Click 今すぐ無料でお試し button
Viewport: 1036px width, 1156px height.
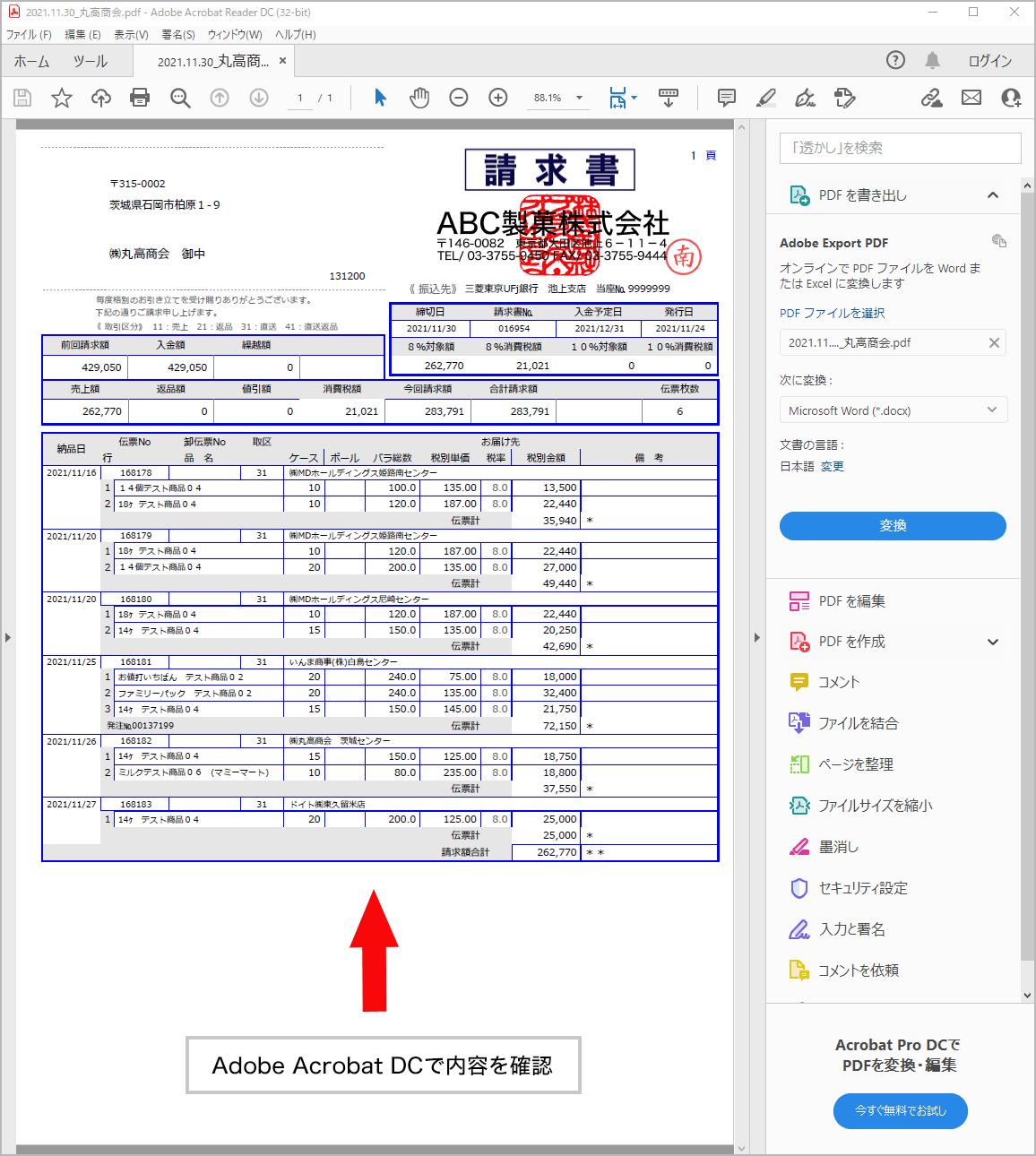pyautogui.click(x=901, y=1111)
